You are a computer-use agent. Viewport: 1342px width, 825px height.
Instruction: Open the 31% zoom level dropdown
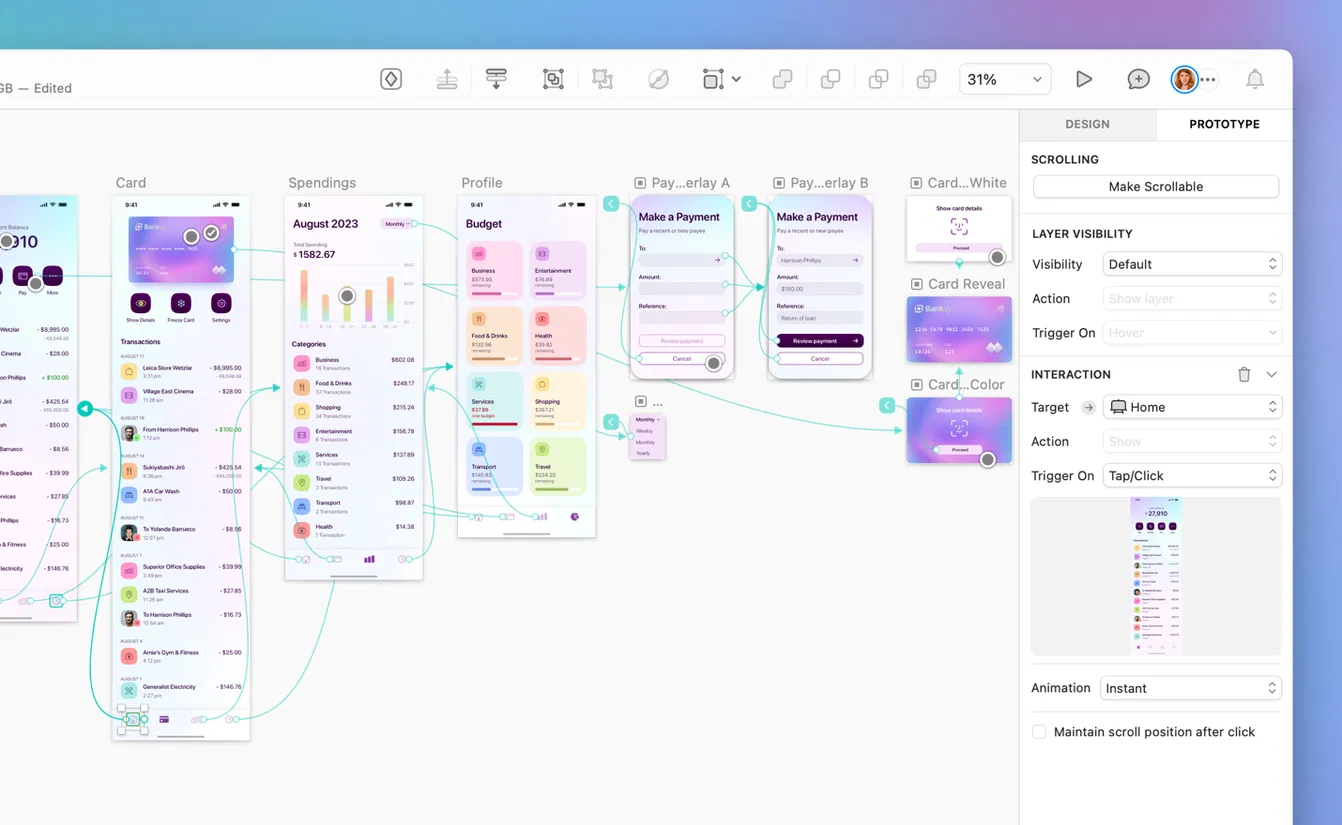pyautogui.click(x=1004, y=78)
